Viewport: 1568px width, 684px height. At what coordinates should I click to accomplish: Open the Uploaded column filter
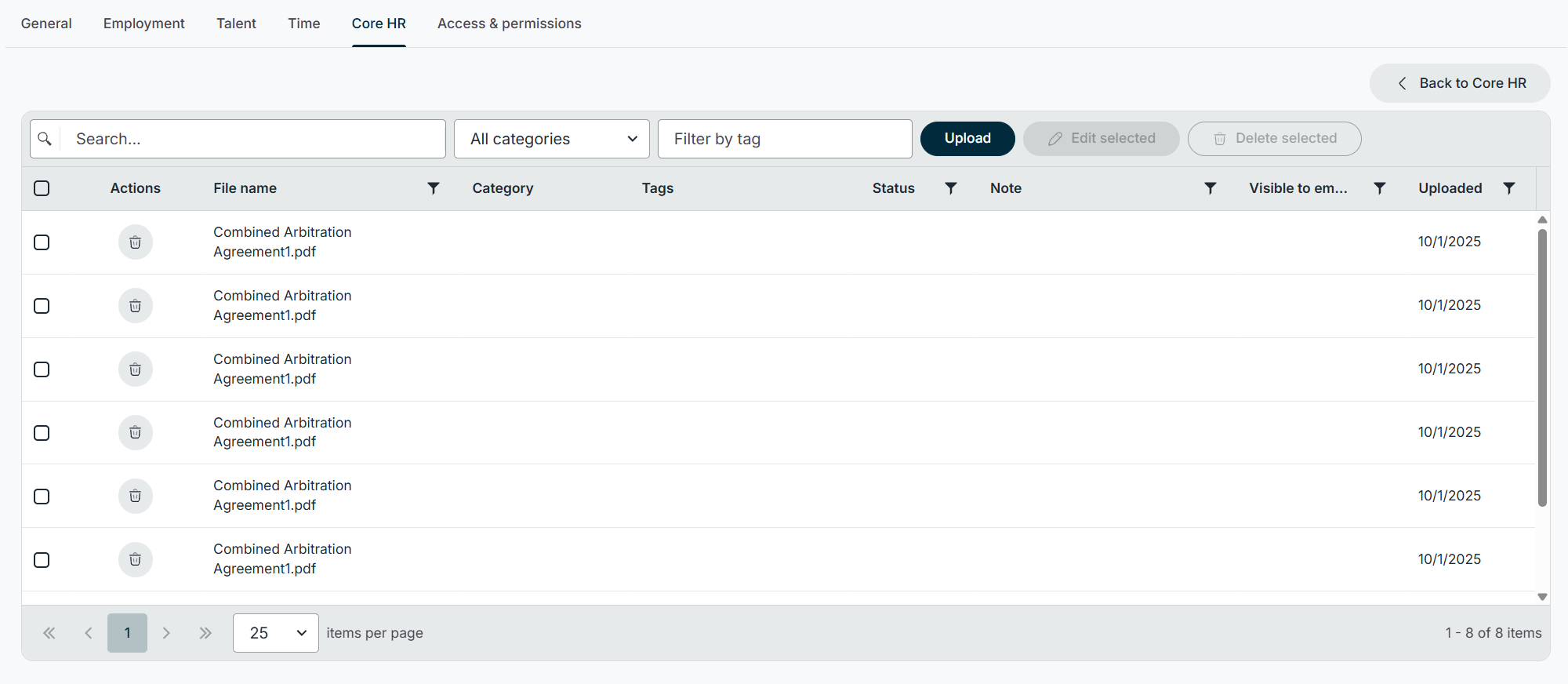(1509, 188)
